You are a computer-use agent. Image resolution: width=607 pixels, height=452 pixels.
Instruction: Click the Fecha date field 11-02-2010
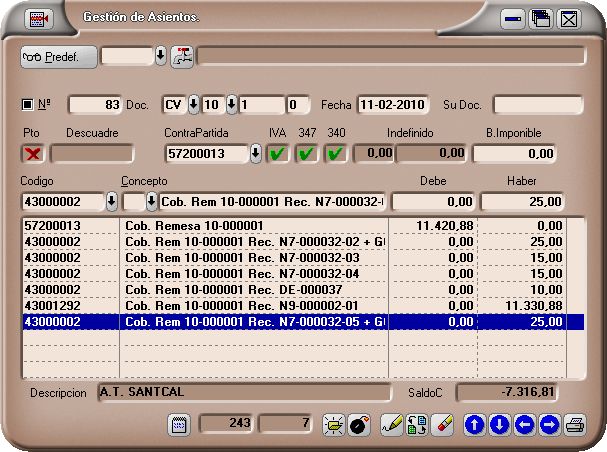click(x=393, y=105)
